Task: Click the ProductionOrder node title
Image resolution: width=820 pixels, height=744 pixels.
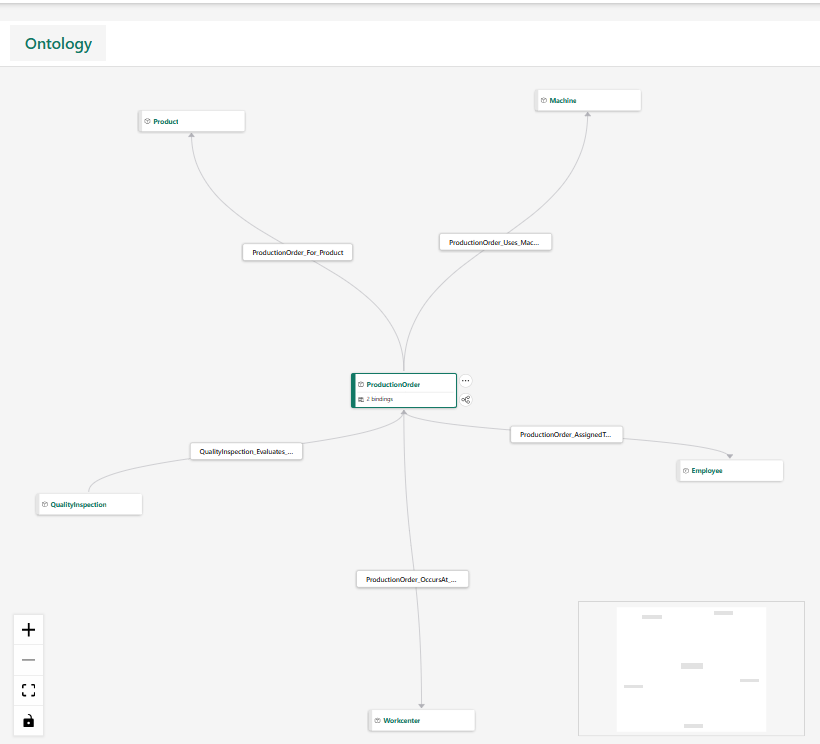Action: pyautogui.click(x=393, y=384)
